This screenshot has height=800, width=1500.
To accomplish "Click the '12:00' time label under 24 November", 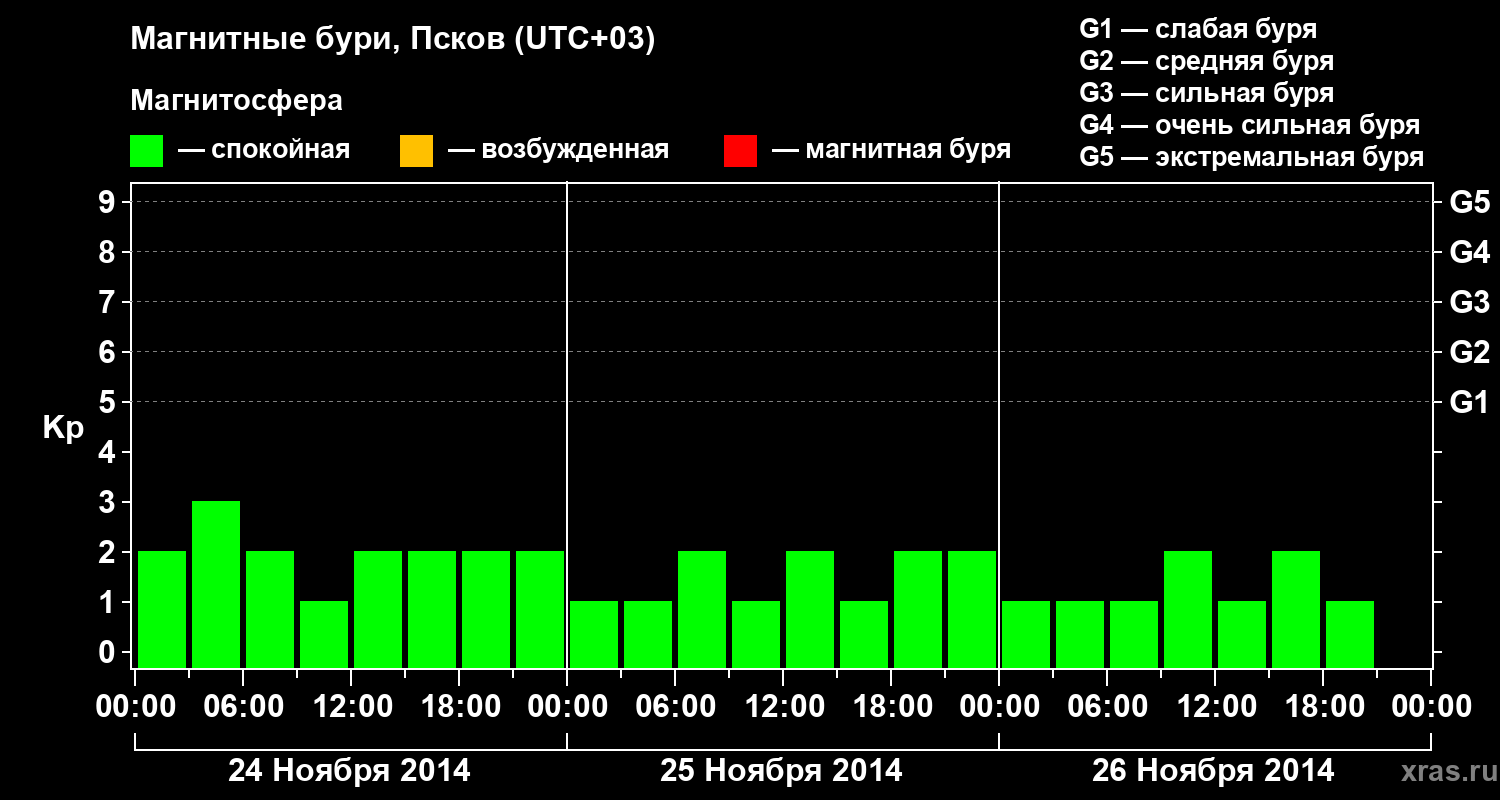I will [x=352, y=706].
